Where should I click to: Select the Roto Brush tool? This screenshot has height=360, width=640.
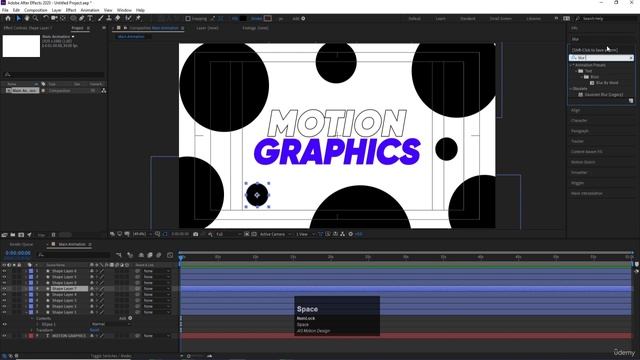coord(129,18)
